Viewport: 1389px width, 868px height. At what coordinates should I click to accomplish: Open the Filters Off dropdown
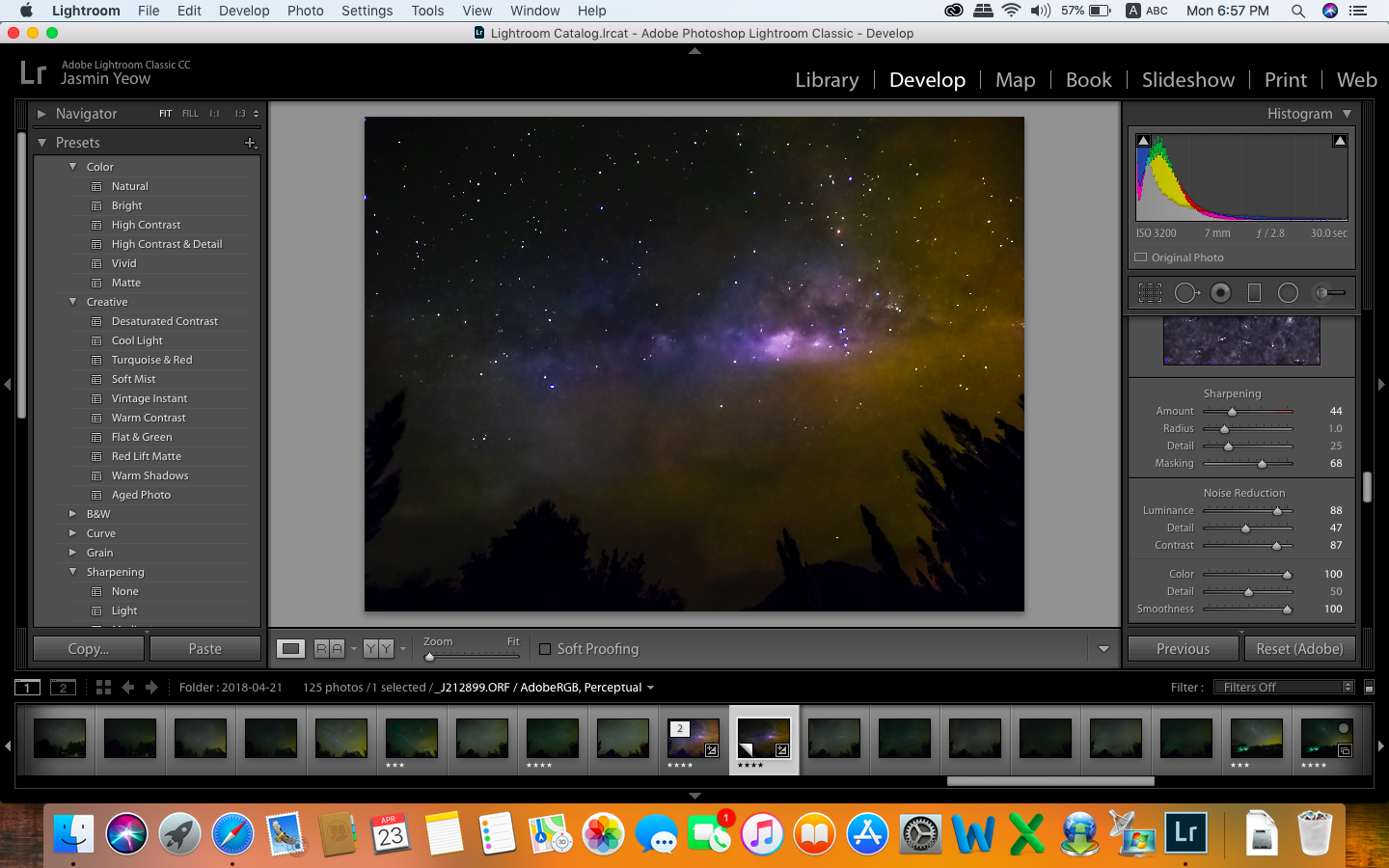[x=1284, y=688]
